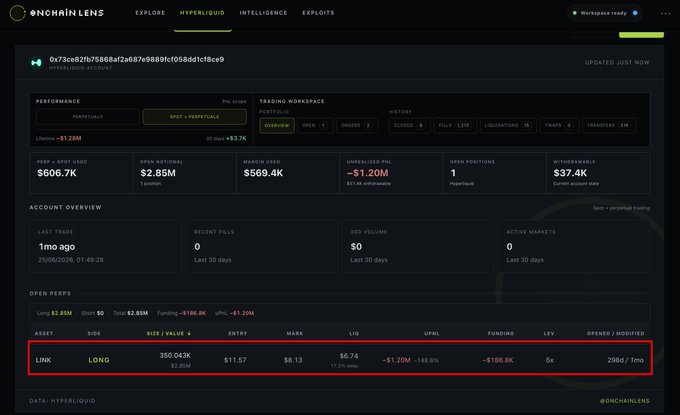The width and height of the screenshot is (680, 415).
Task: Click the LINK asset cell
Action: tap(43, 360)
